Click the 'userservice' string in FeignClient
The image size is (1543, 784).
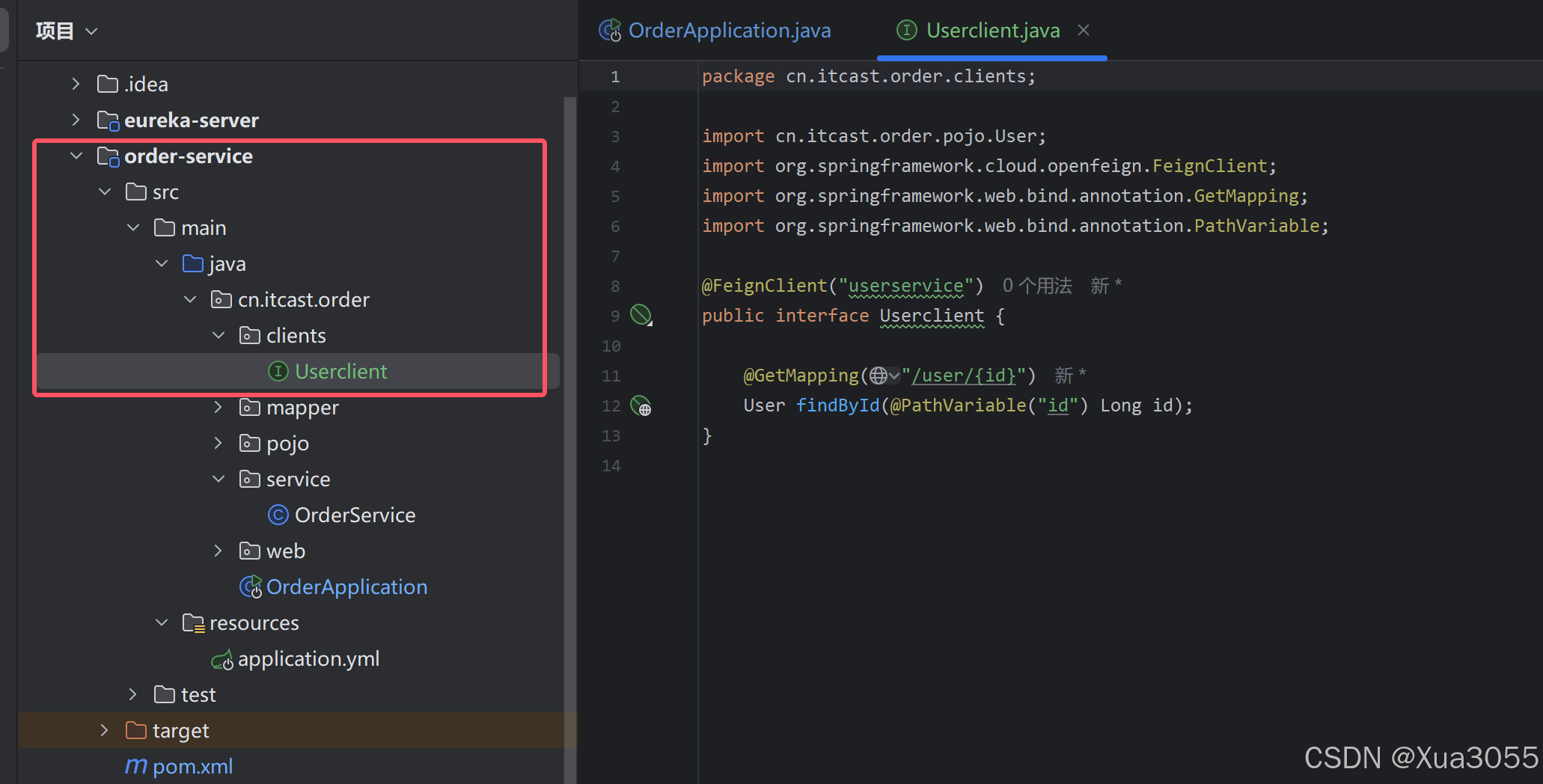[905, 286]
